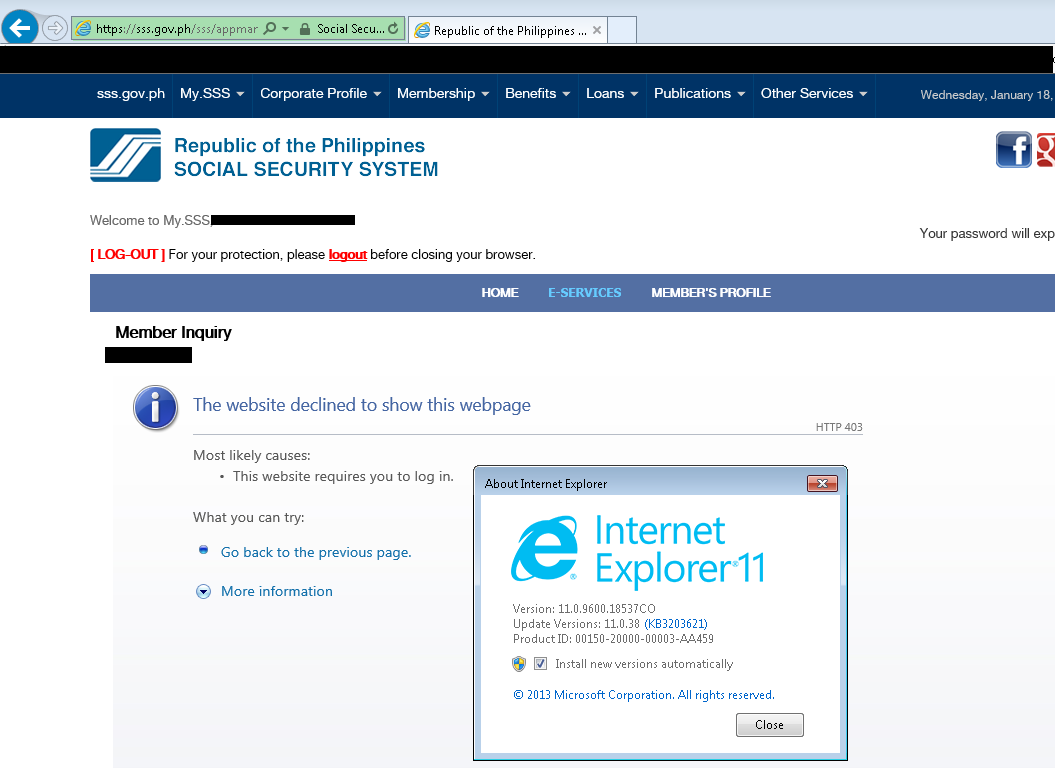Image resolution: width=1055 pixels, height=768 pixels.
Task: Click the browser Back arrow button
Action: (x=20, y=28)
